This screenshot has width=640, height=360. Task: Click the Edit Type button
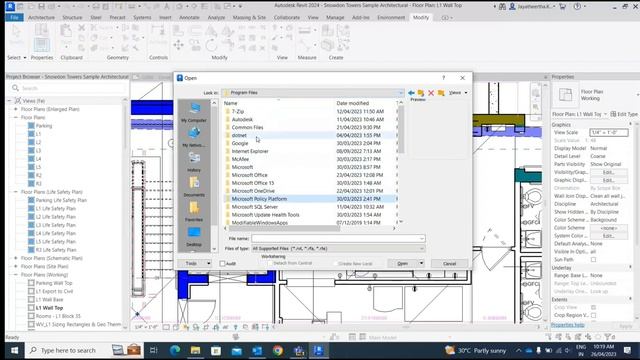[624, 114]
